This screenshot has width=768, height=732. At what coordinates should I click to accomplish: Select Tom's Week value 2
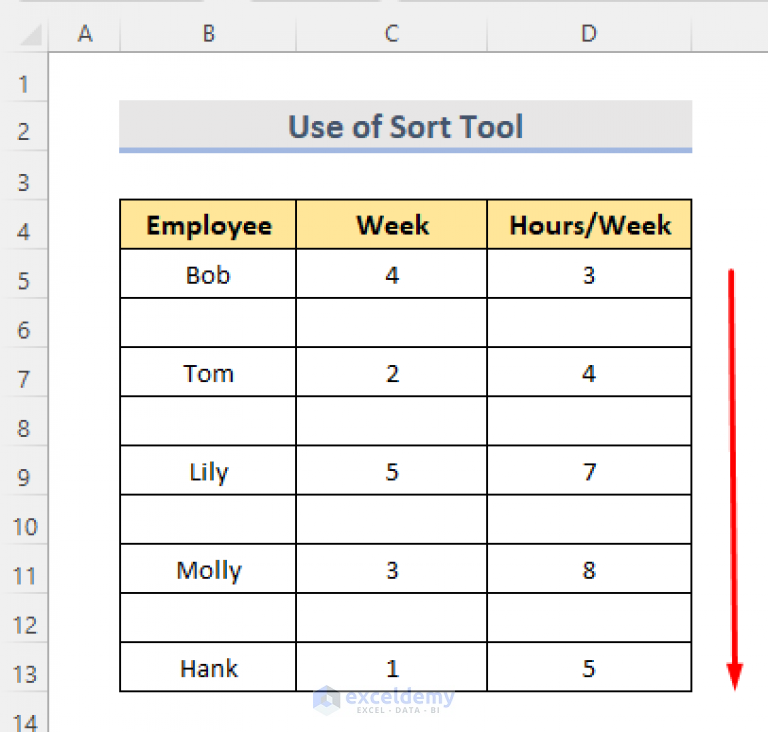392,372
